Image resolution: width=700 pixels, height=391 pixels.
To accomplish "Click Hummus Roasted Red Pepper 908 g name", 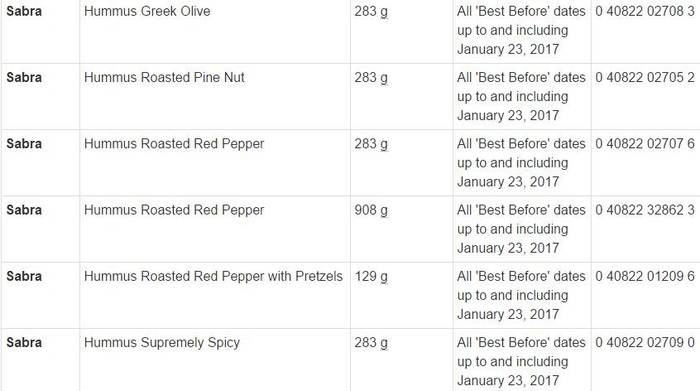I will click(x=174, y=210).
